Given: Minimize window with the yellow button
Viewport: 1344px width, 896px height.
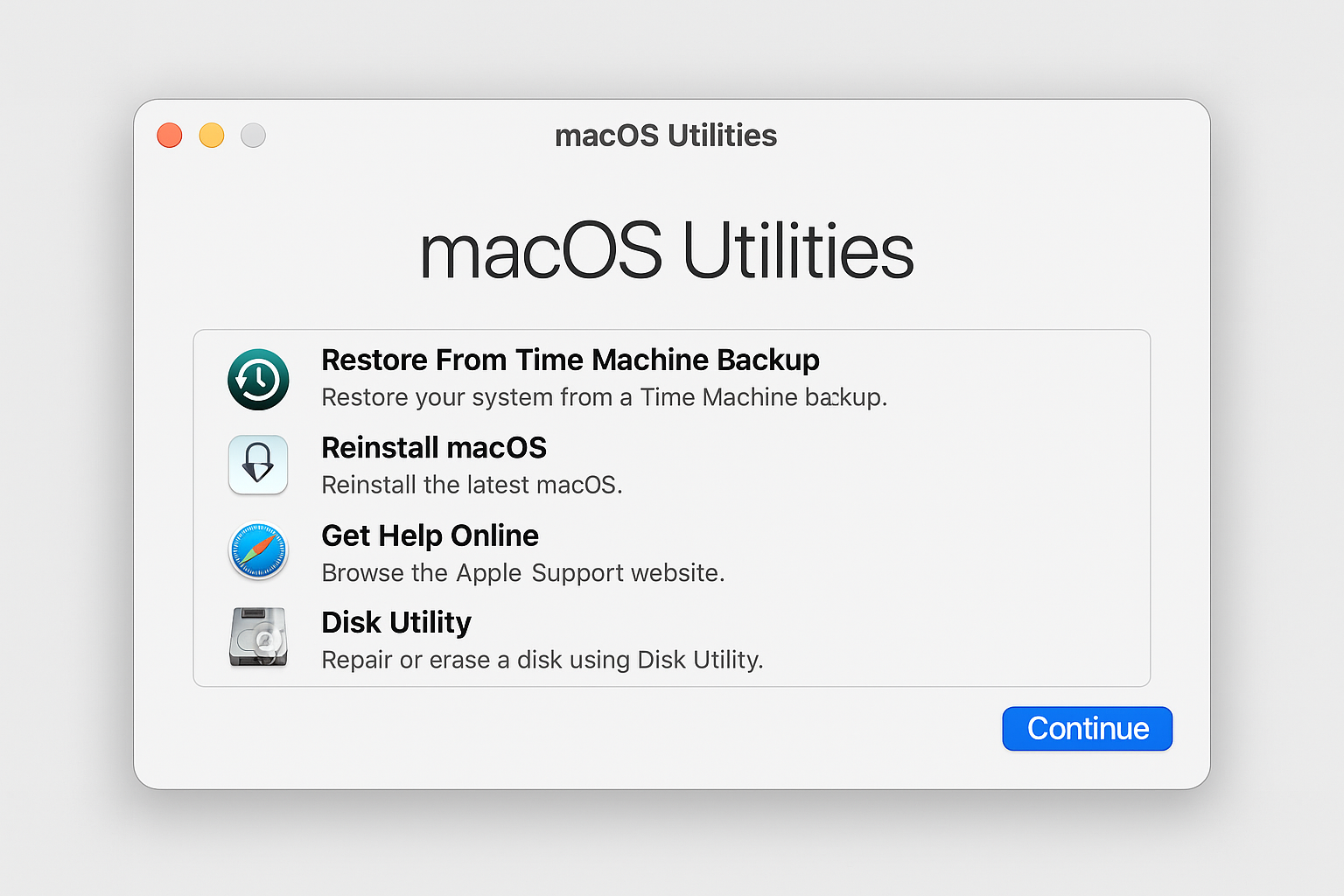Looking at the screenshot, I should (212, 136).
